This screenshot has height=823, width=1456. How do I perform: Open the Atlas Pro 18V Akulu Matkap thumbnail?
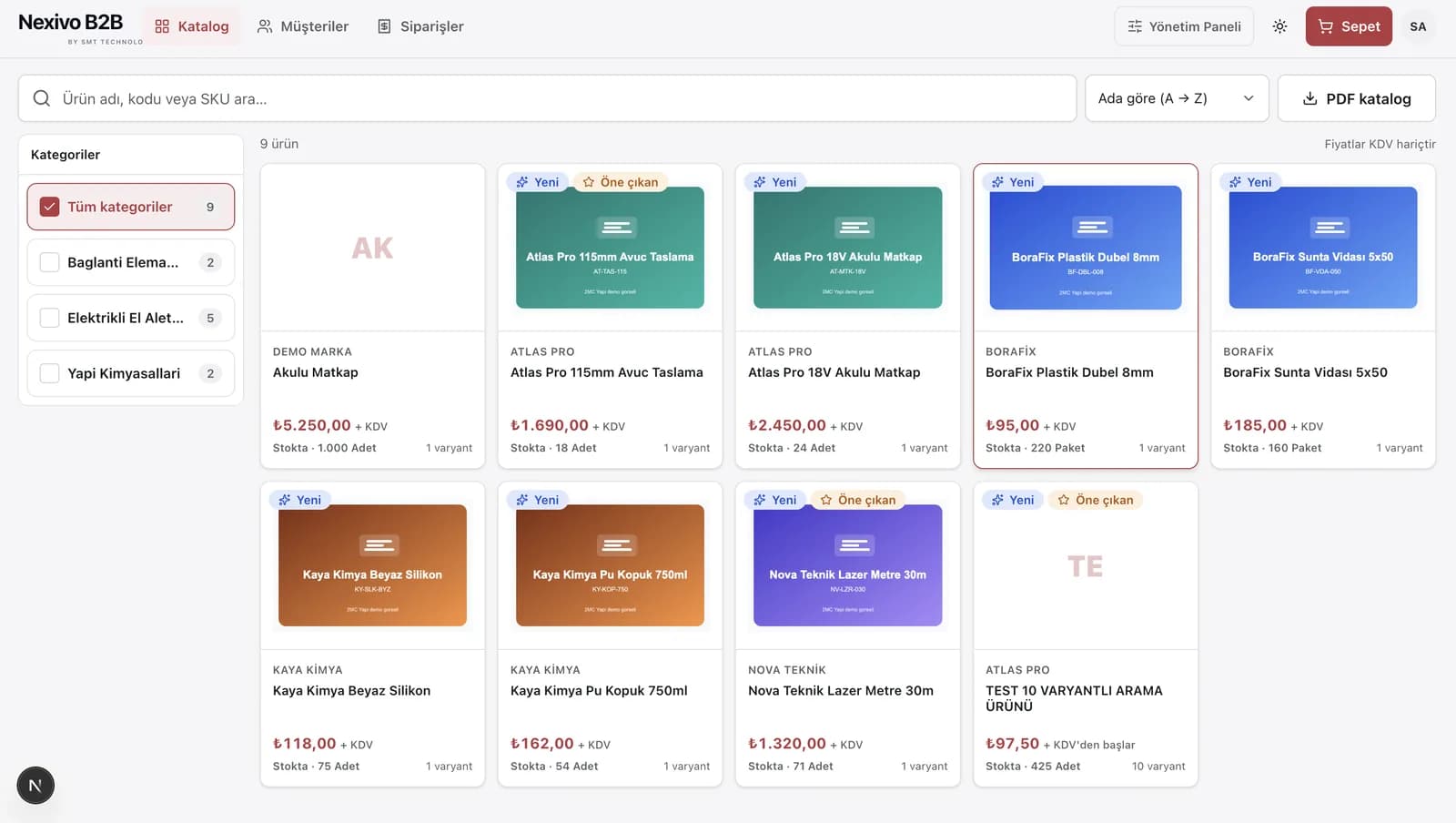(x=847, y=248)
